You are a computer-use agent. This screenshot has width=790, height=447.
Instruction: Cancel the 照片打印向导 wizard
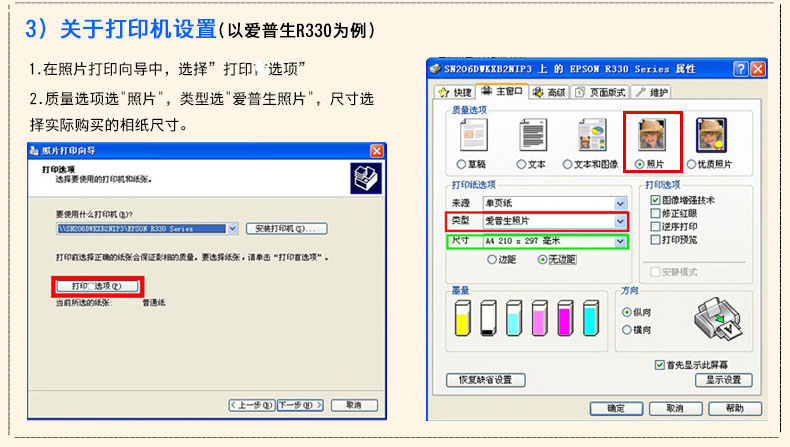pyautogui.click(x=354, y=405)
